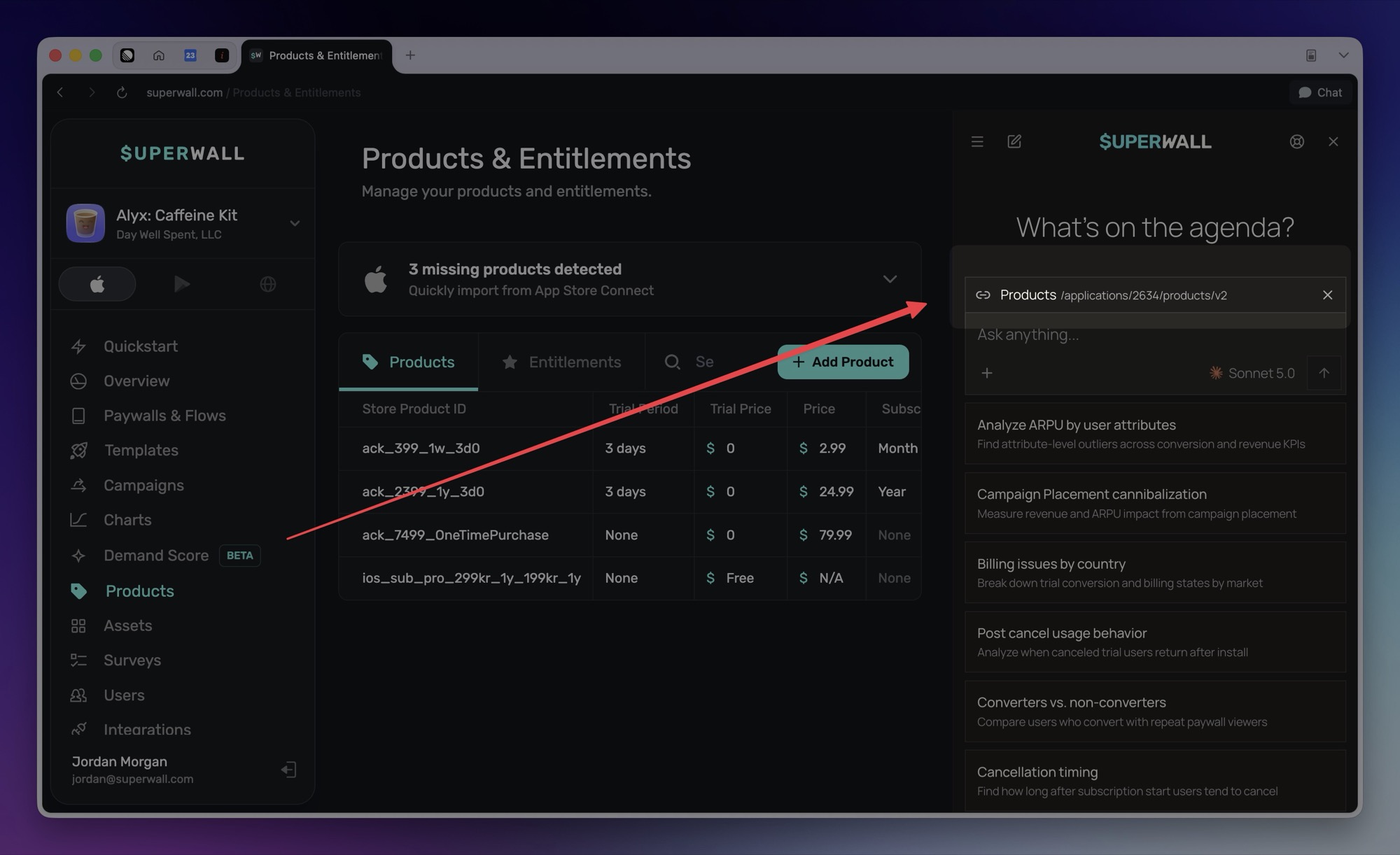
Task: Switch to the Products tab
Action: click(x=408, y=362)
